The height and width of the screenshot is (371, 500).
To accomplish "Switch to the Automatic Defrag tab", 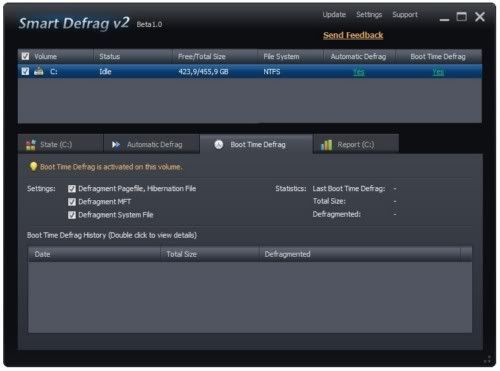I will point(152,144).
